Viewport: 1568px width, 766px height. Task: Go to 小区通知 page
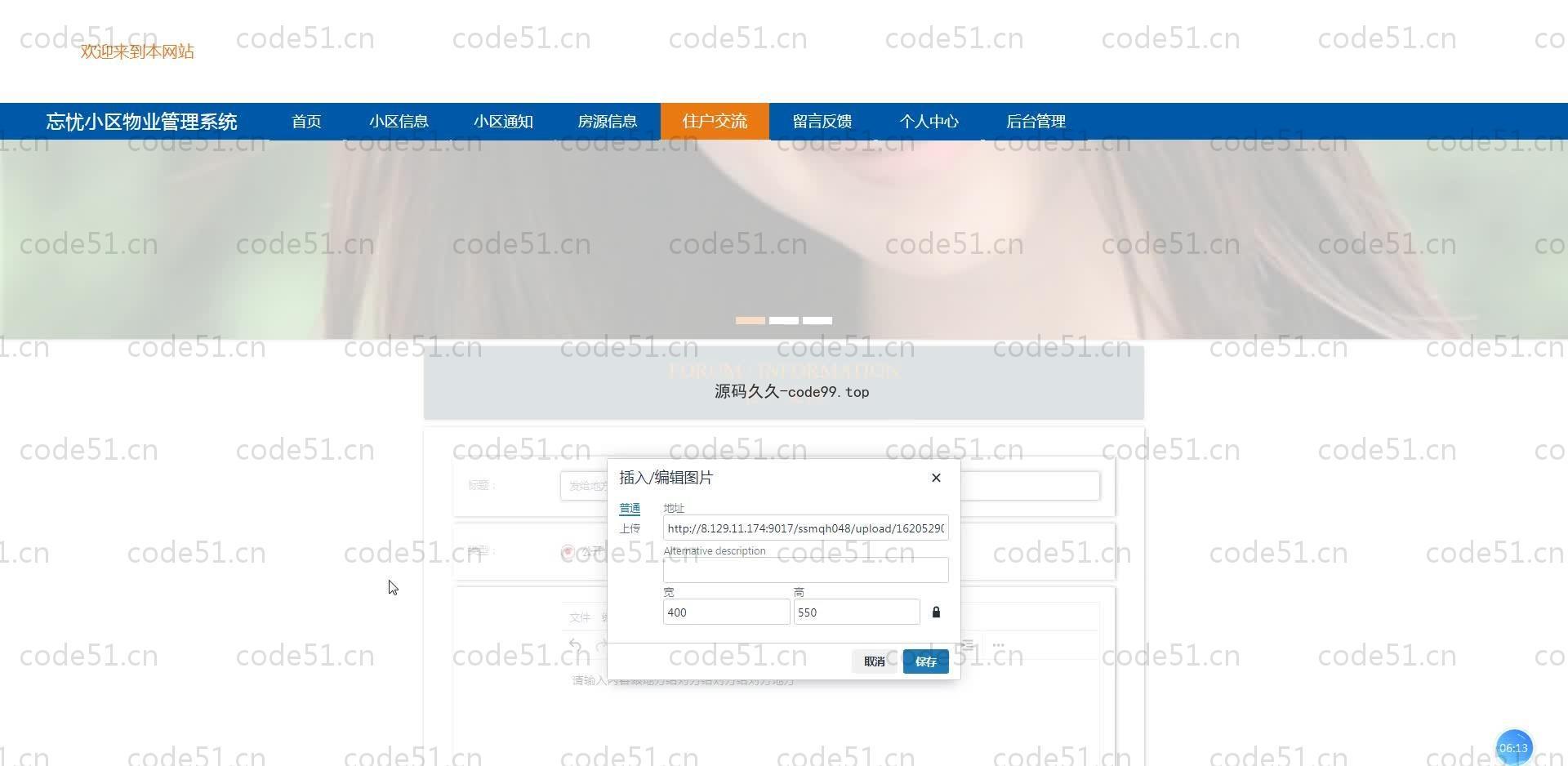pyautogui.click(x=503, y=122)
